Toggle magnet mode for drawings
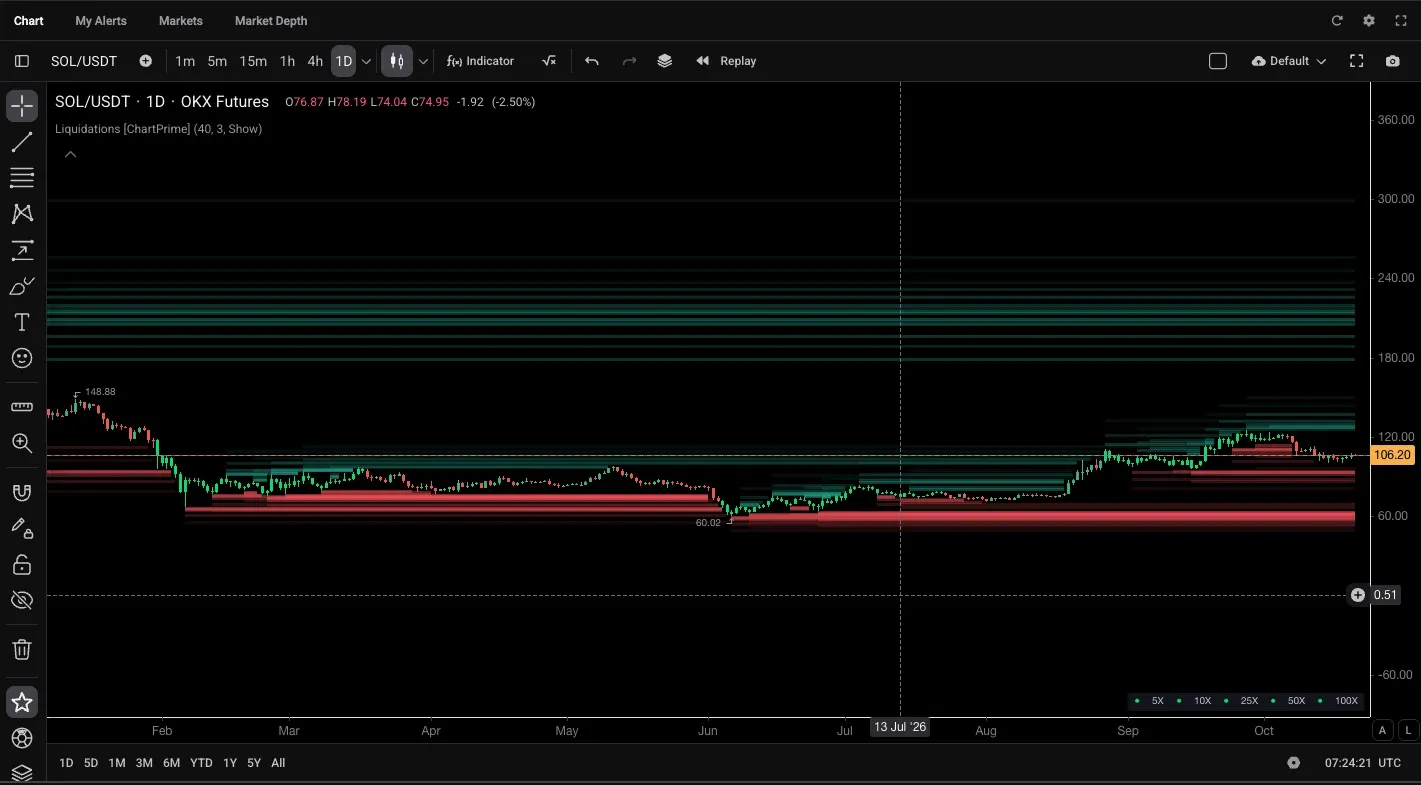 [22, 492]
